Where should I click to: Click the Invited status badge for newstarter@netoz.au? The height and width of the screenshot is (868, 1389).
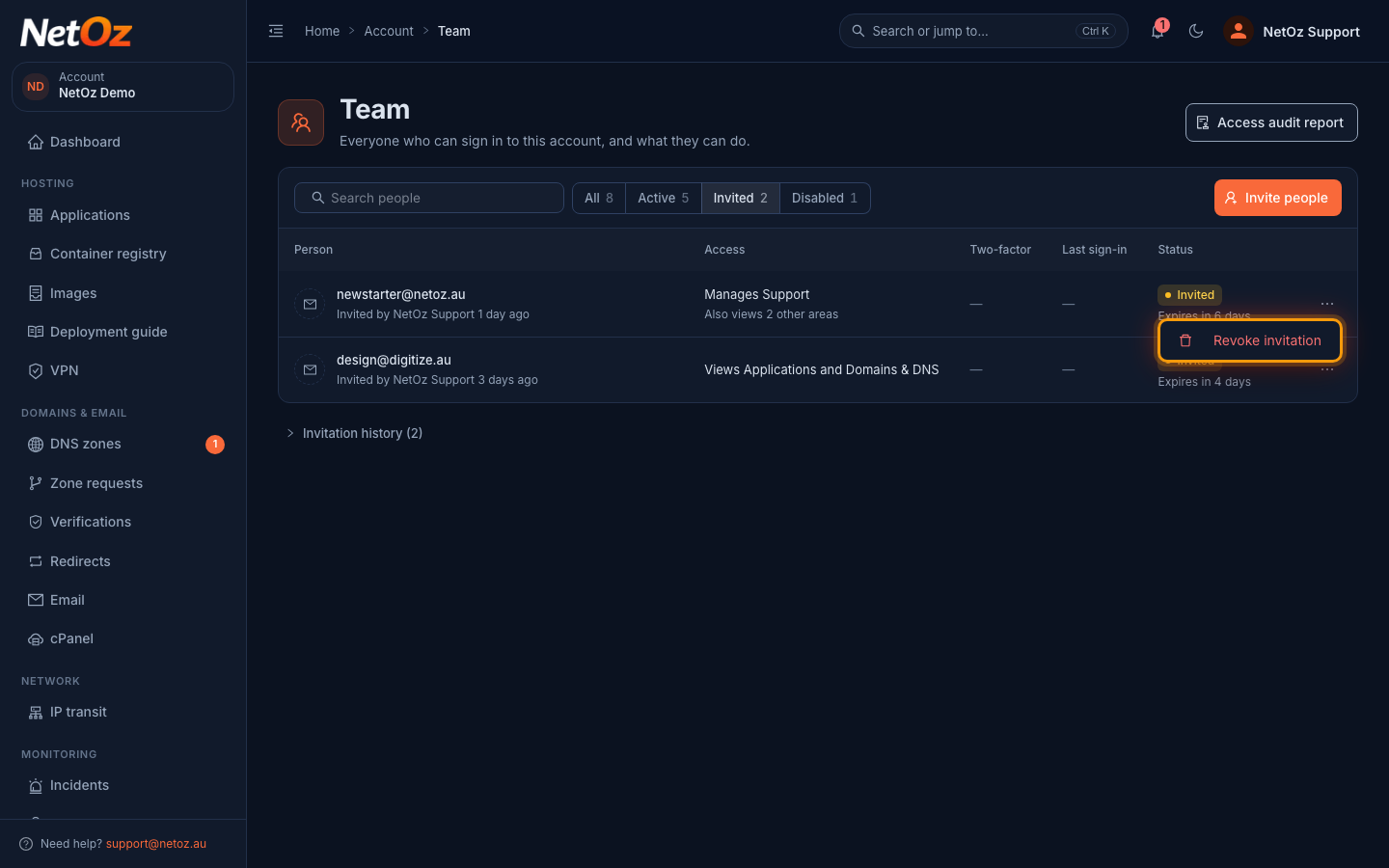(1190, 295)
